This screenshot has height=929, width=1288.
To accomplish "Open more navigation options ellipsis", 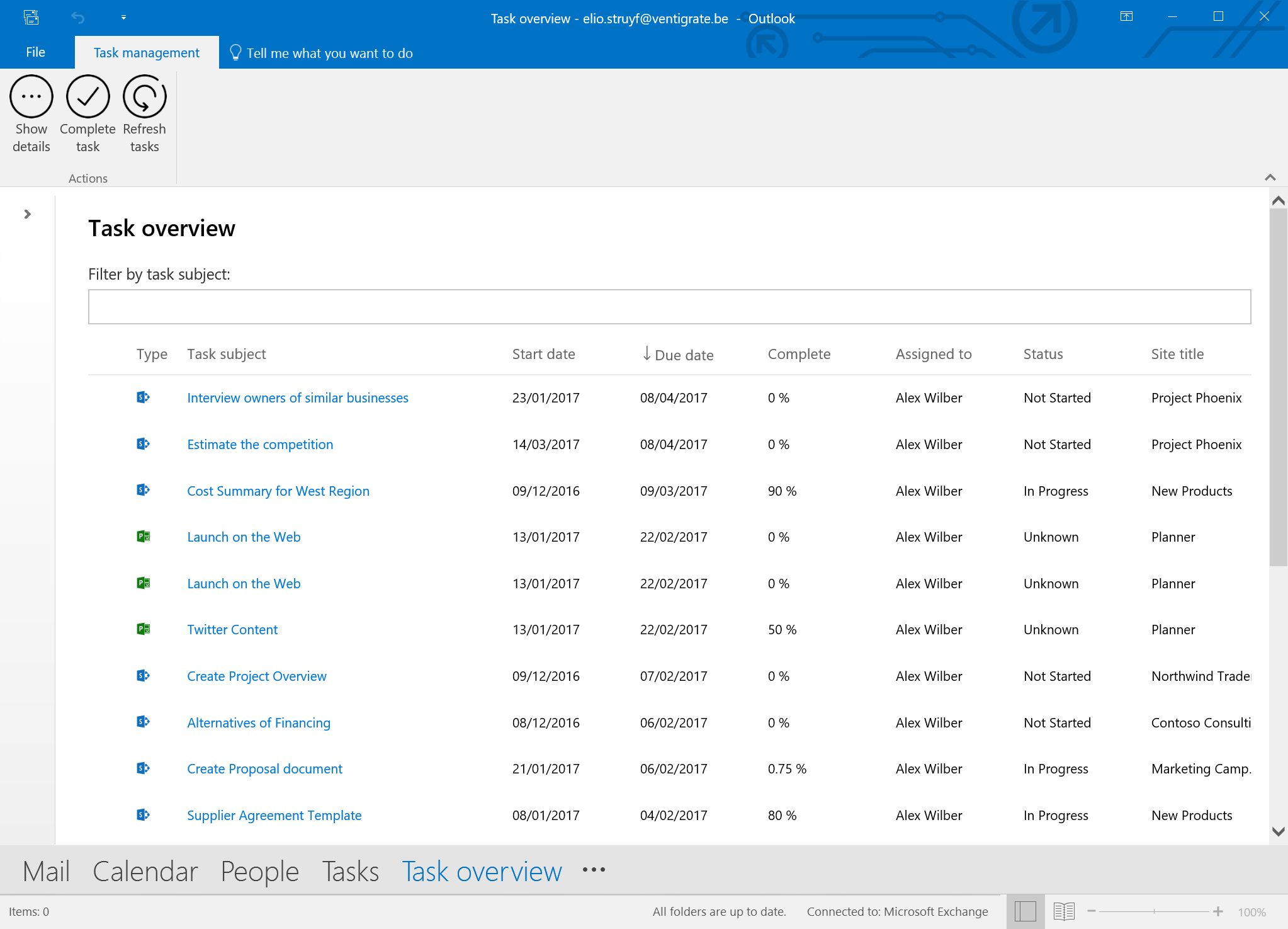I will 593,870.
